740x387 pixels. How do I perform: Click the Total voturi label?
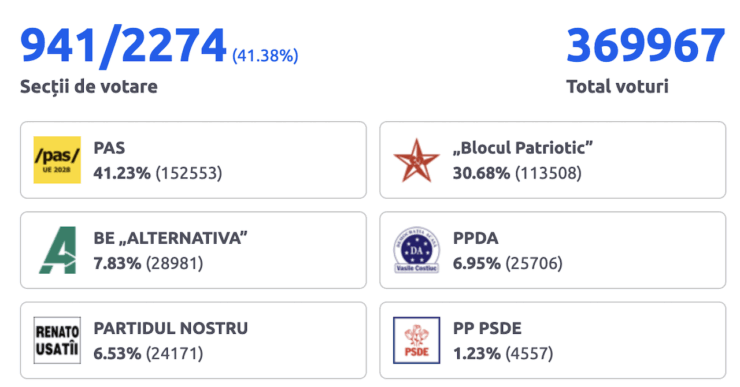[617, 86]
